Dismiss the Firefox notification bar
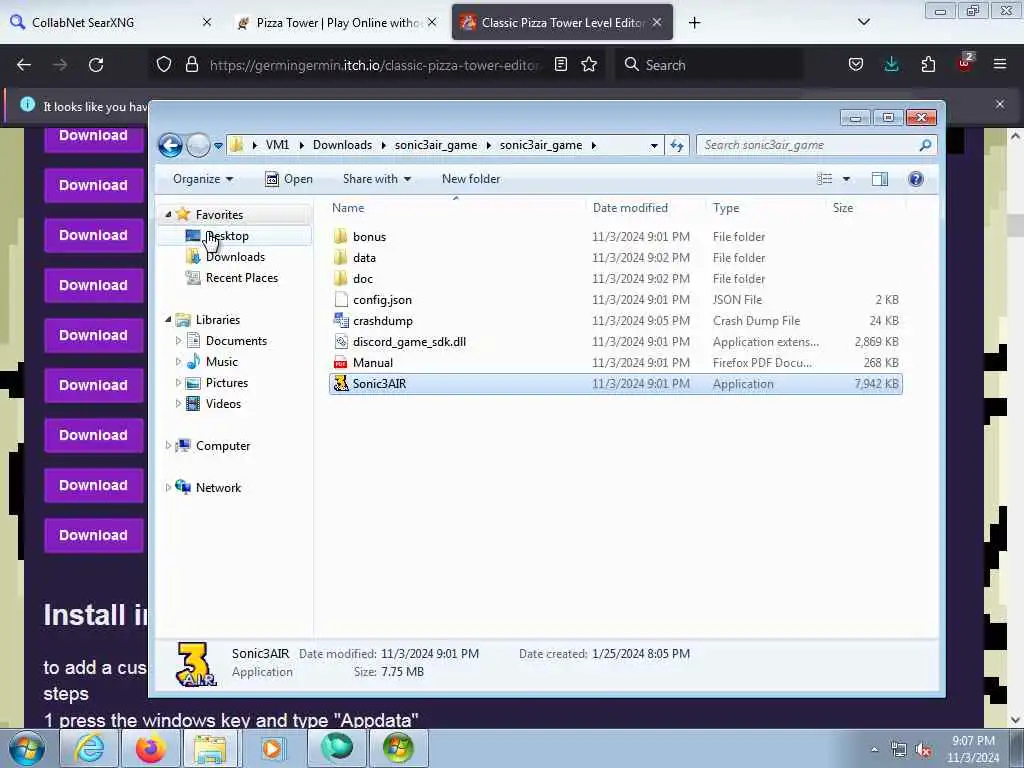 1000,104
